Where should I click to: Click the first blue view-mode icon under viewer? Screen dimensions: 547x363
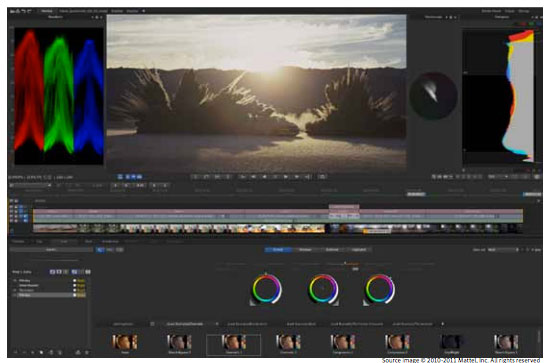click(x=120, y=177)
